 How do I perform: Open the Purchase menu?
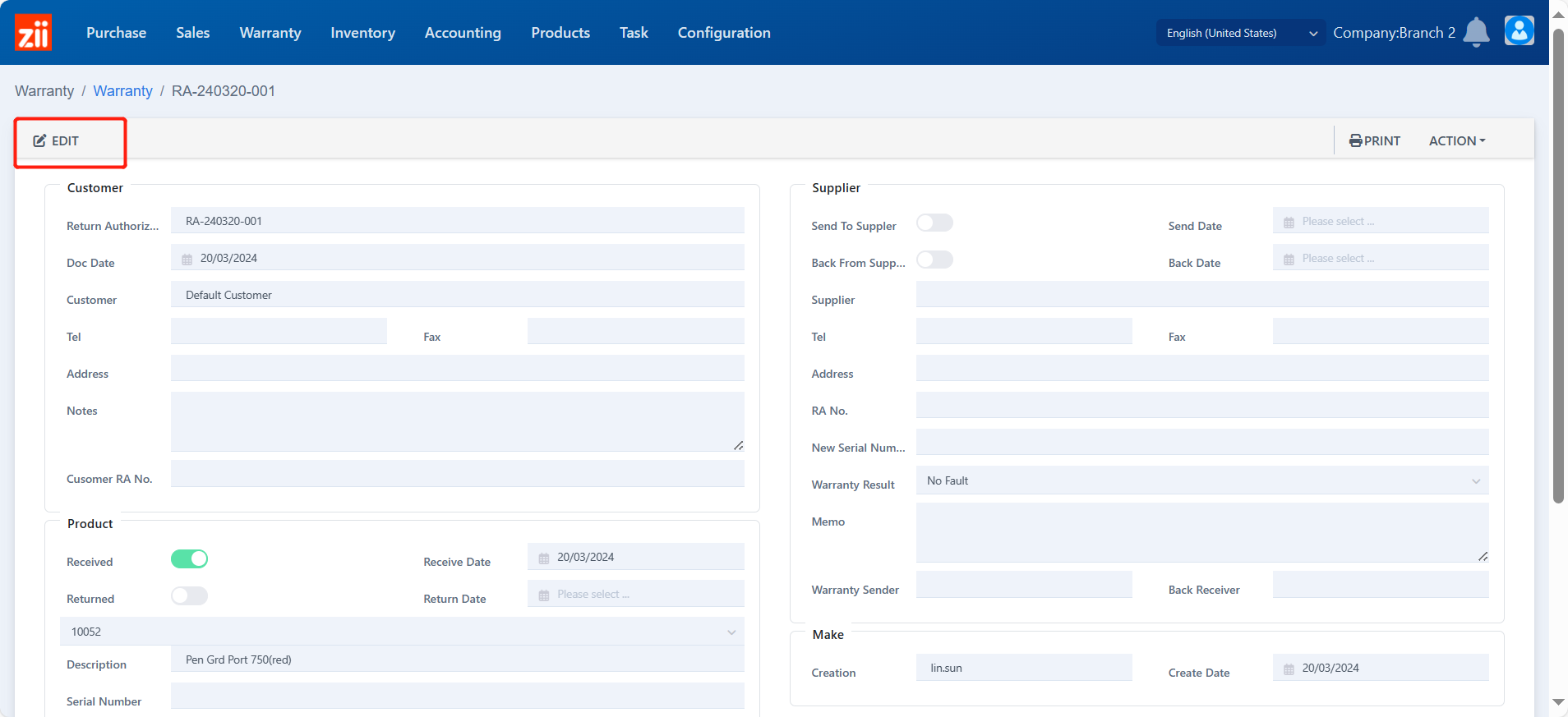point(116,32)
